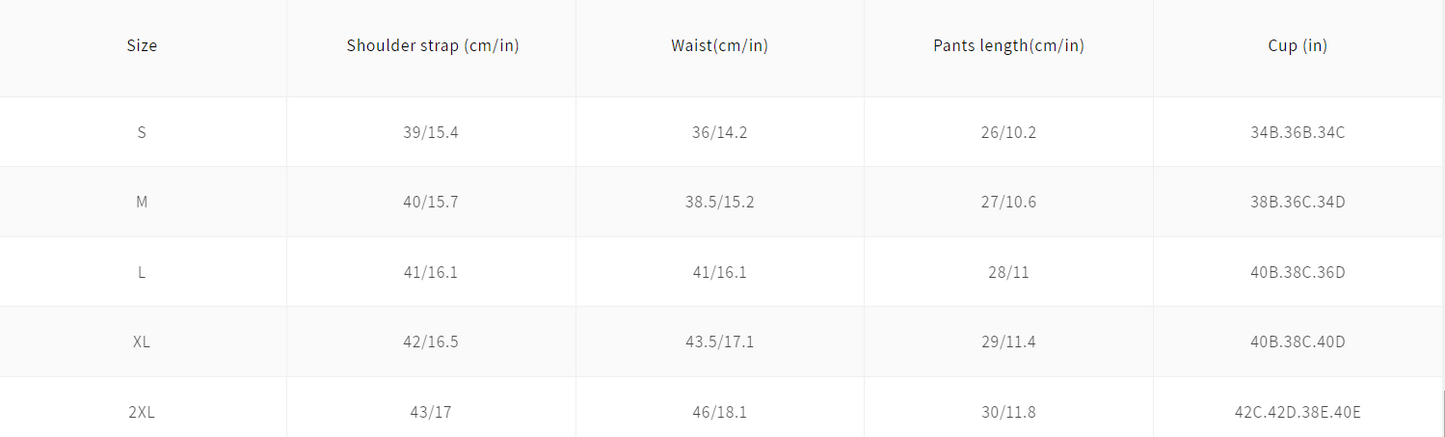
Task: Click the S size row label
Action: pyautogui.click(x=142, y=132)
